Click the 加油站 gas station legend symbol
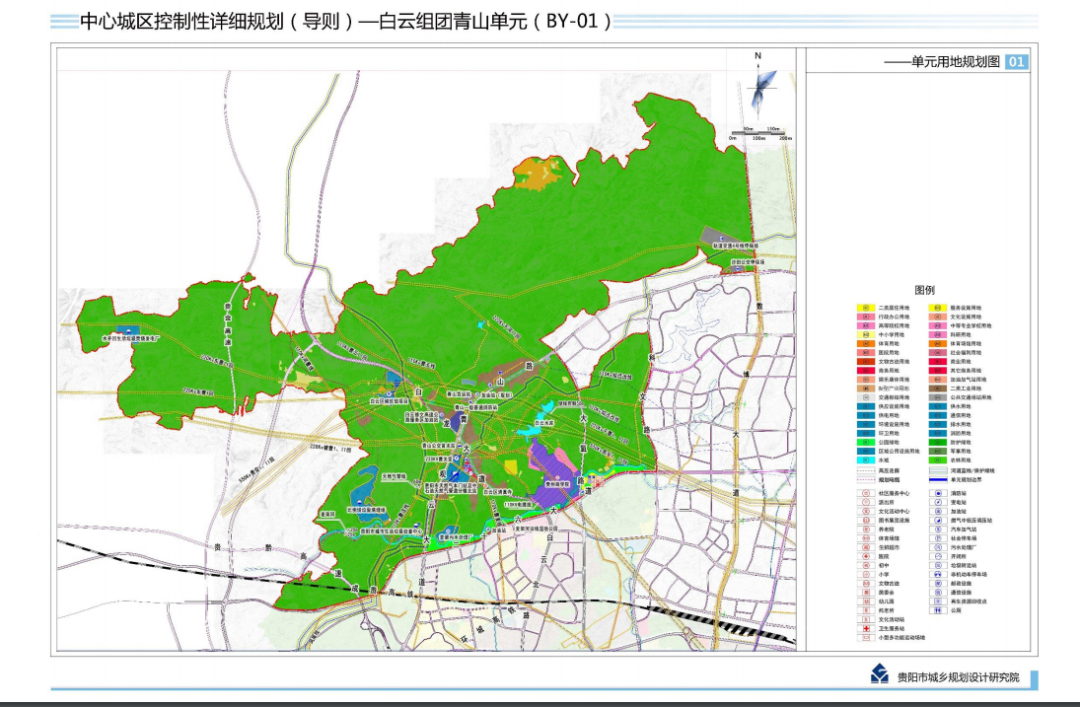Viewport: 1080px width, 707px height. 939,512
